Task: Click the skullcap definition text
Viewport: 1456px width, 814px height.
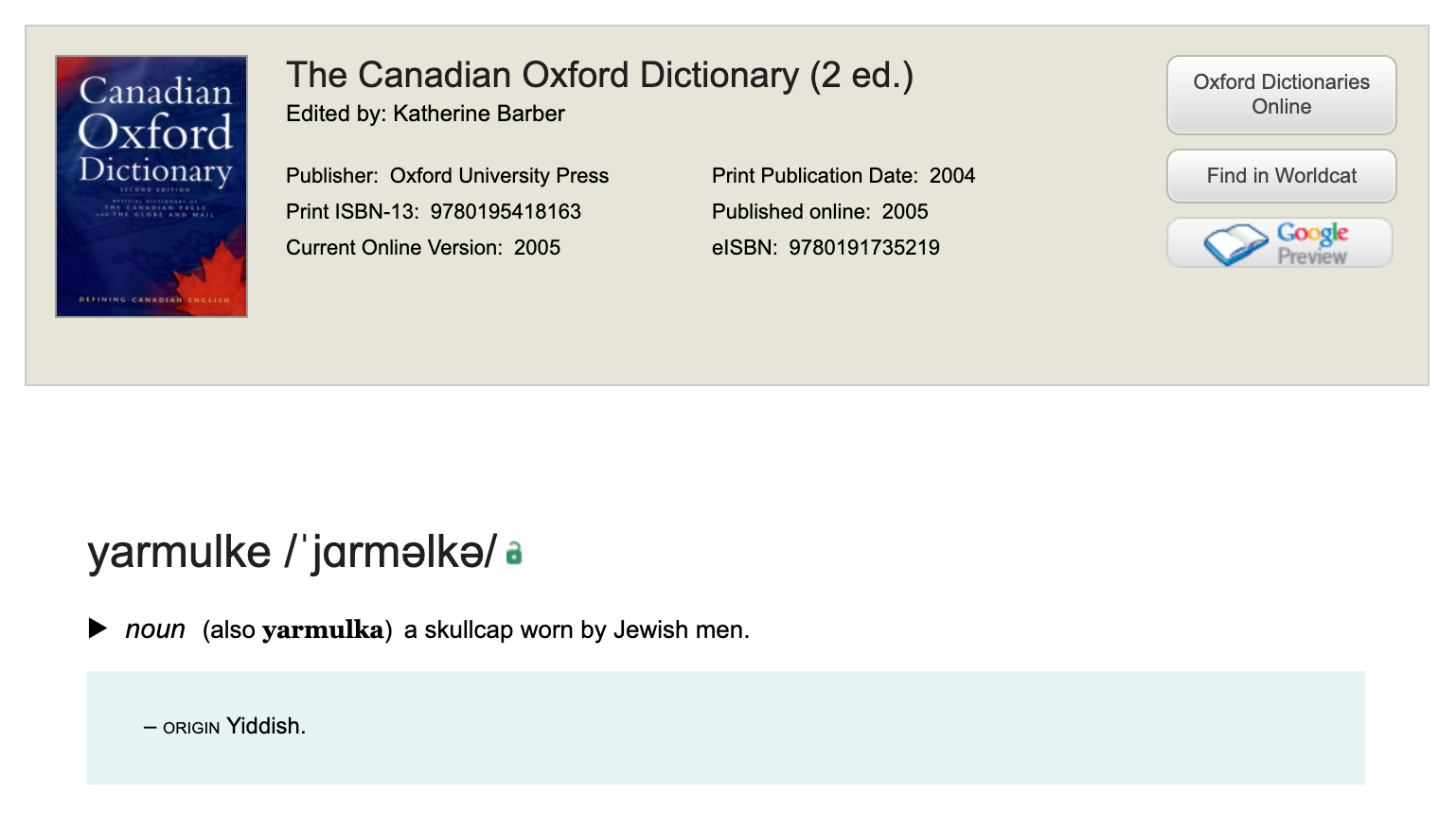Action: click(577, 630)
